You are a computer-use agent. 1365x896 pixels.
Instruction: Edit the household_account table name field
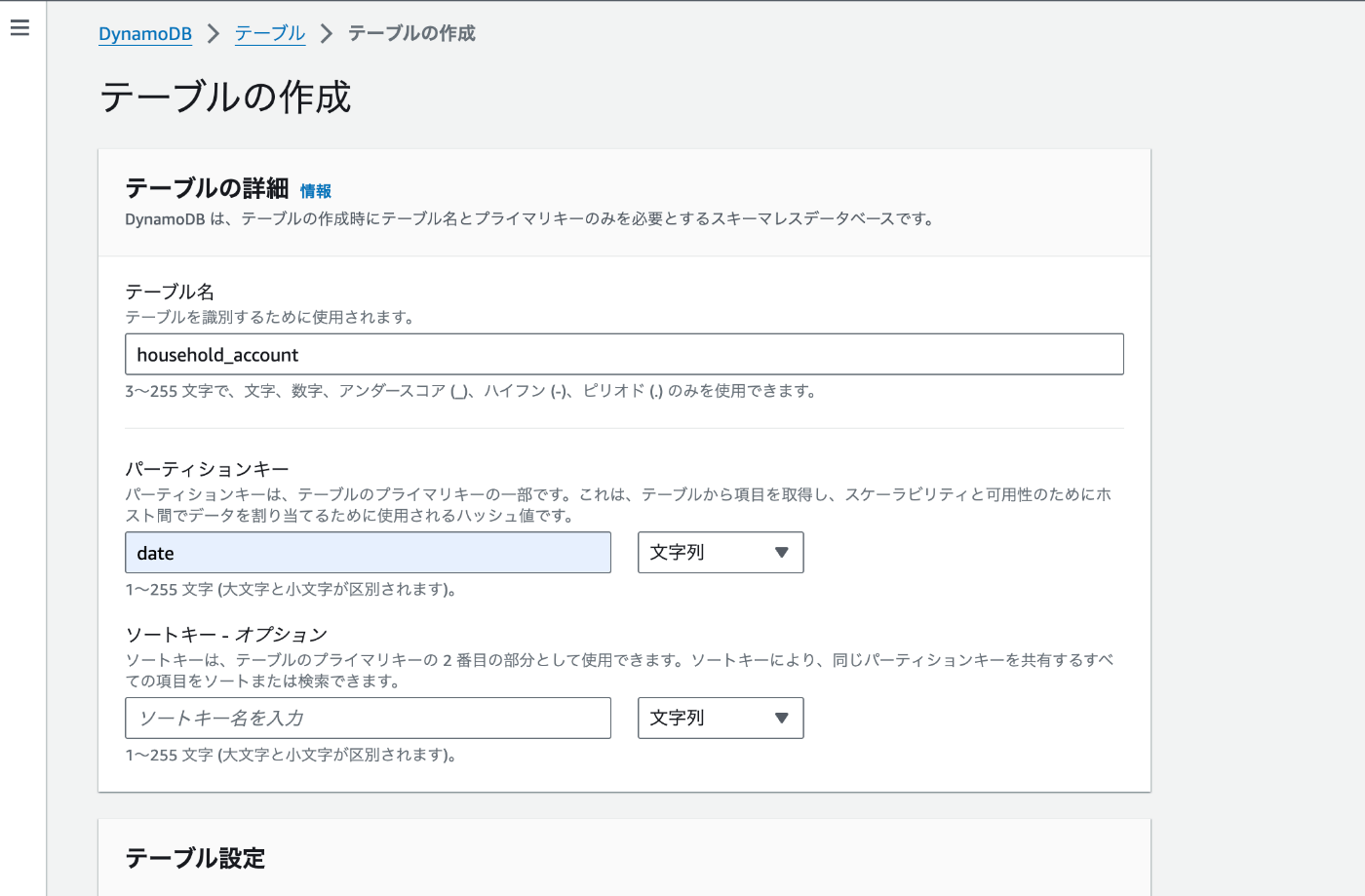pos(624,354)
